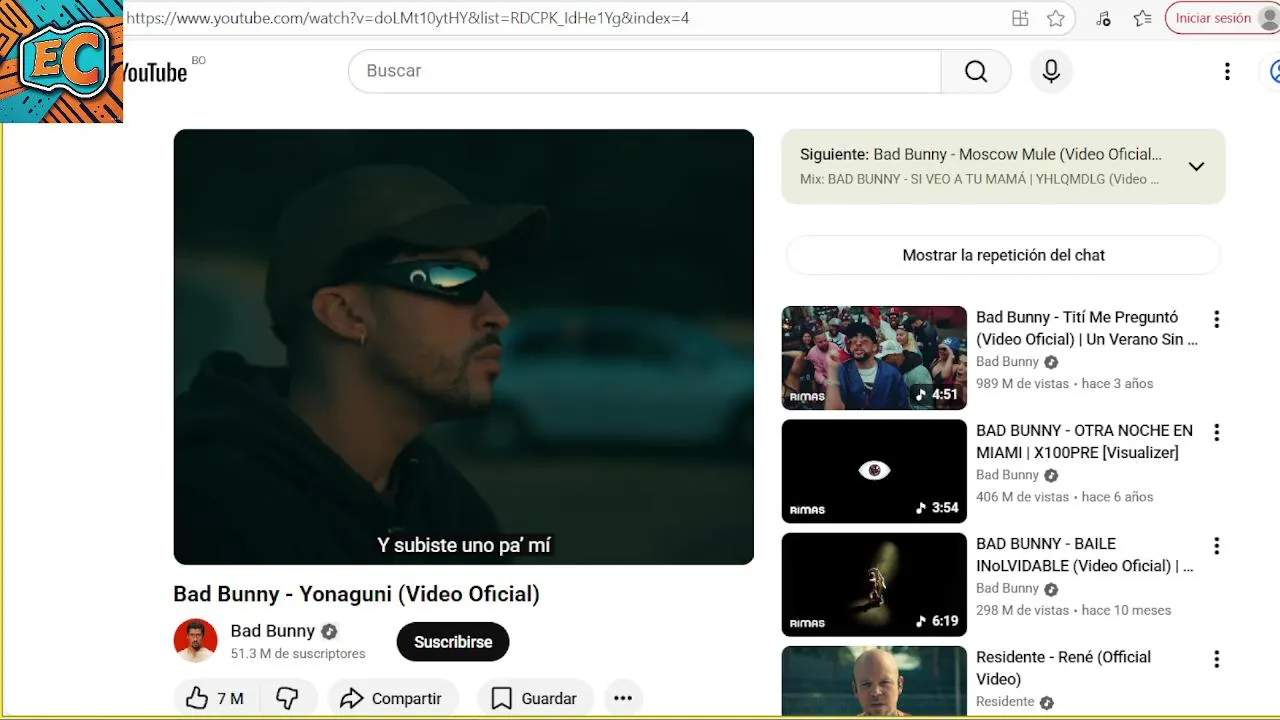The image size is (1280, 720).
Task: Click '406 M de vistas' text
Action: 1023,497
